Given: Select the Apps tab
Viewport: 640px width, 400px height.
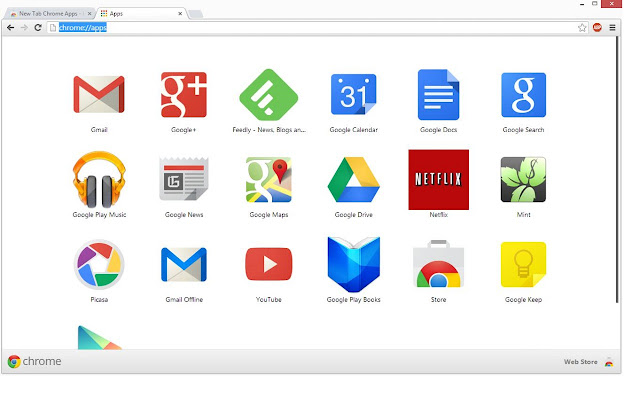Looking at the screenshot, I should pyautogui.click(x=140, y=13).
